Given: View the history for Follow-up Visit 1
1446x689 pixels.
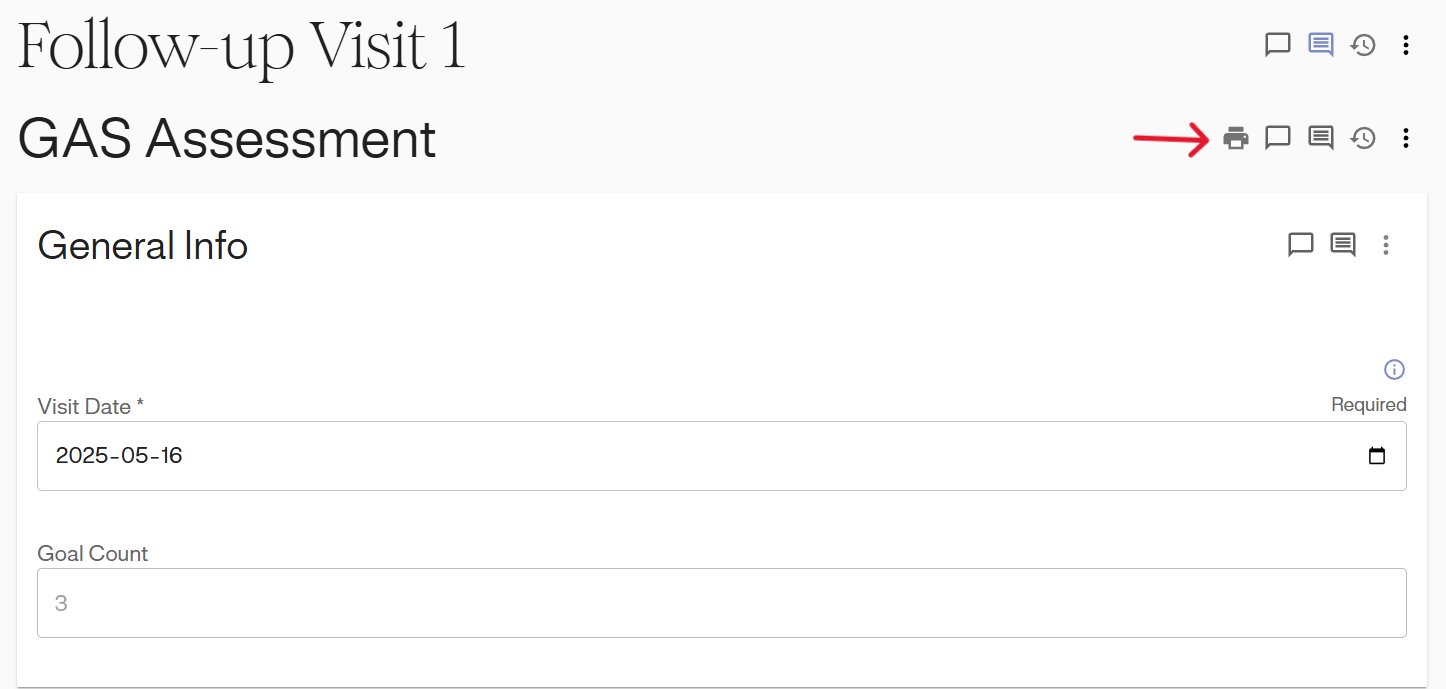Looking at the screenshot, I should (1363, 45).
